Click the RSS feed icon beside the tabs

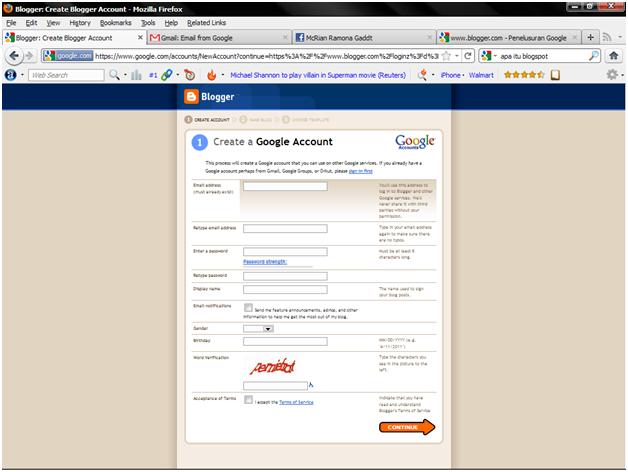point(607,37)
